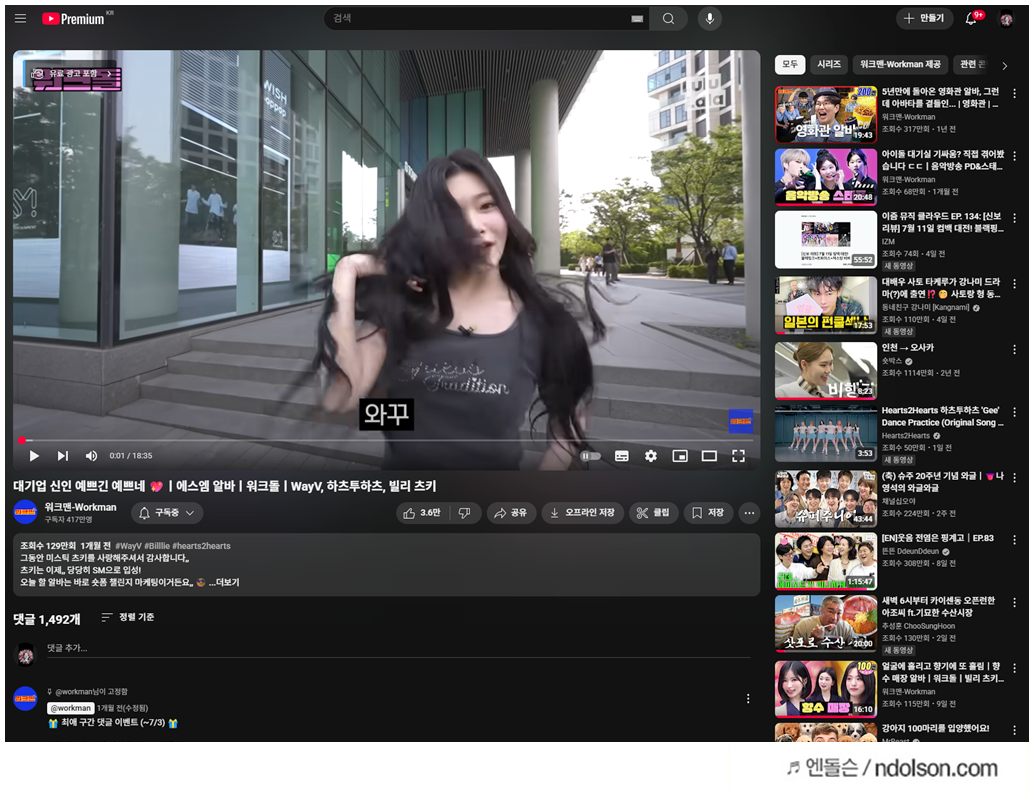The image size is (1034, 794).
Task: Open options for Hearts2Hearts Gee video
Action: (1014, 412)
